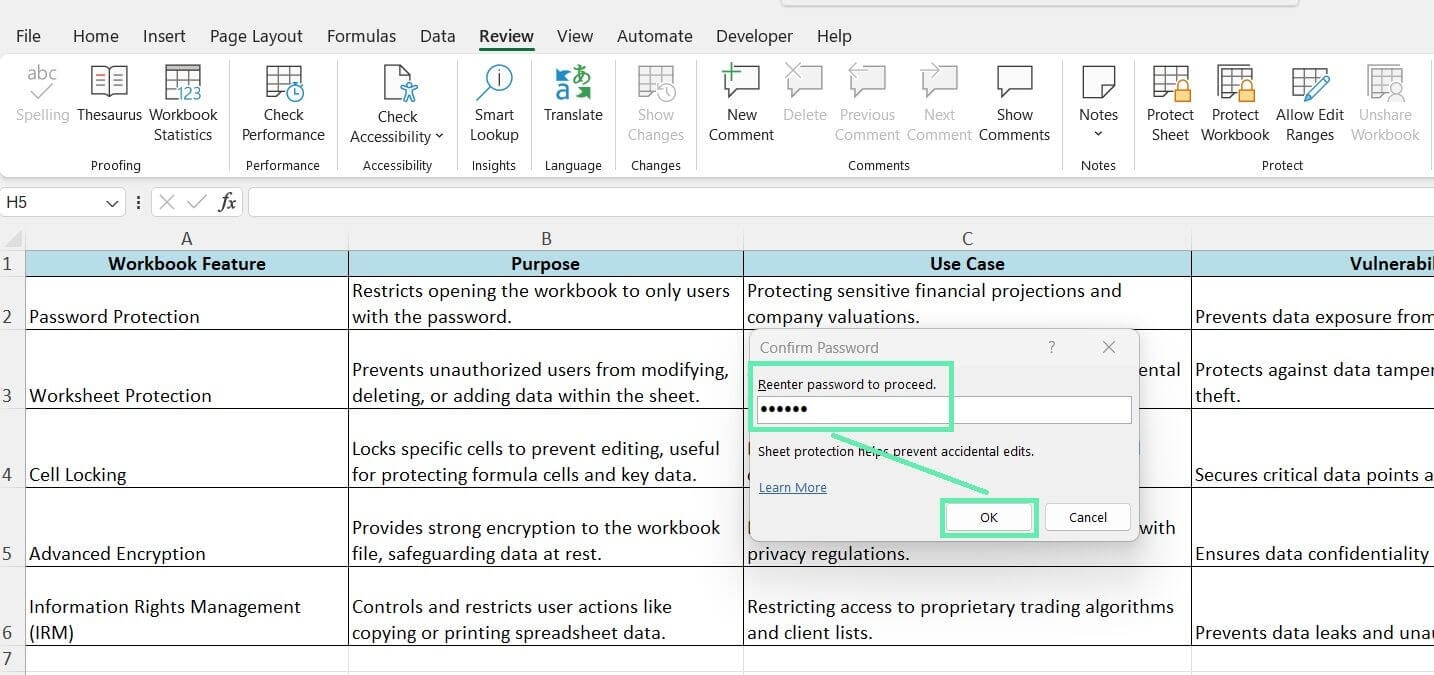Screen dimensions: 1434x675
Task: Switch to the Developer ribbon tab
Action: (754, 35)
